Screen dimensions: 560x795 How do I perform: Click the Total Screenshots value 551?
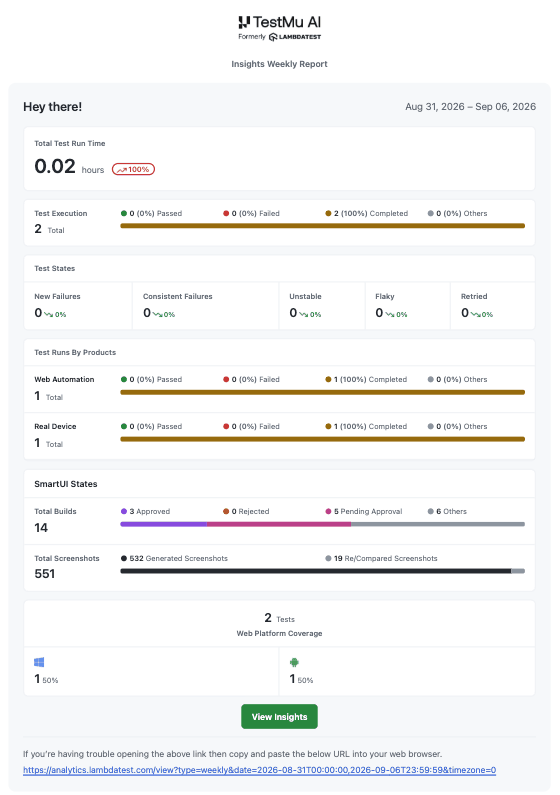45,574
